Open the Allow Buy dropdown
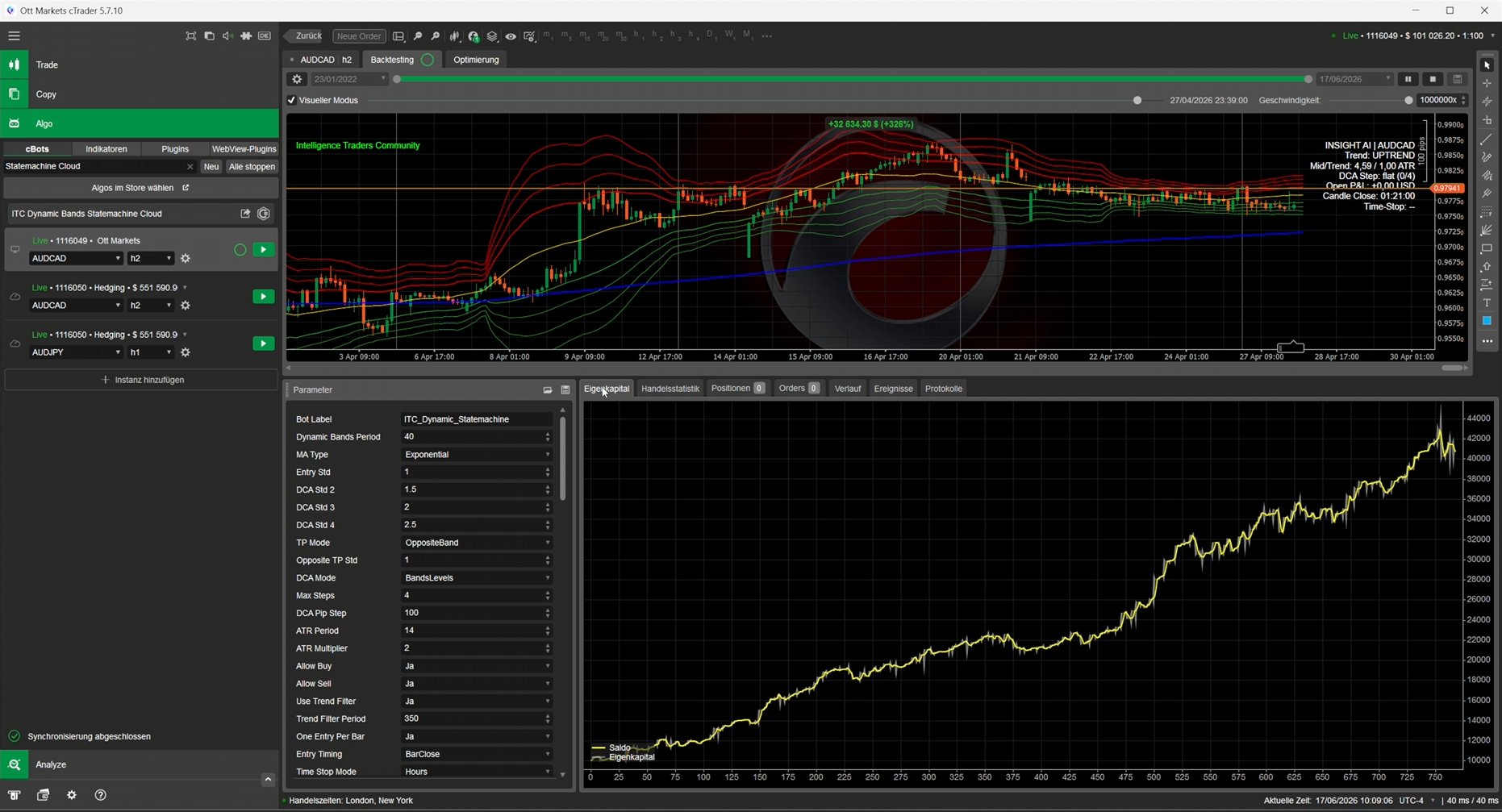The image size is (1502, 812). tap(478, 666)
